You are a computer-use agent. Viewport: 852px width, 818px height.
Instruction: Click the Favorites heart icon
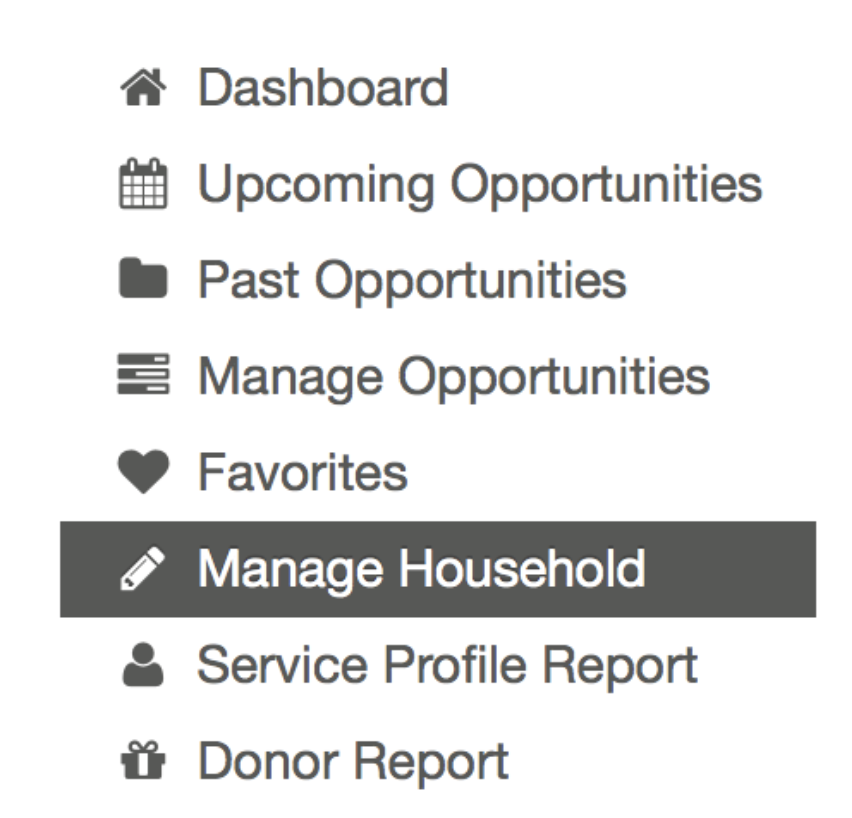pos(143,473)
